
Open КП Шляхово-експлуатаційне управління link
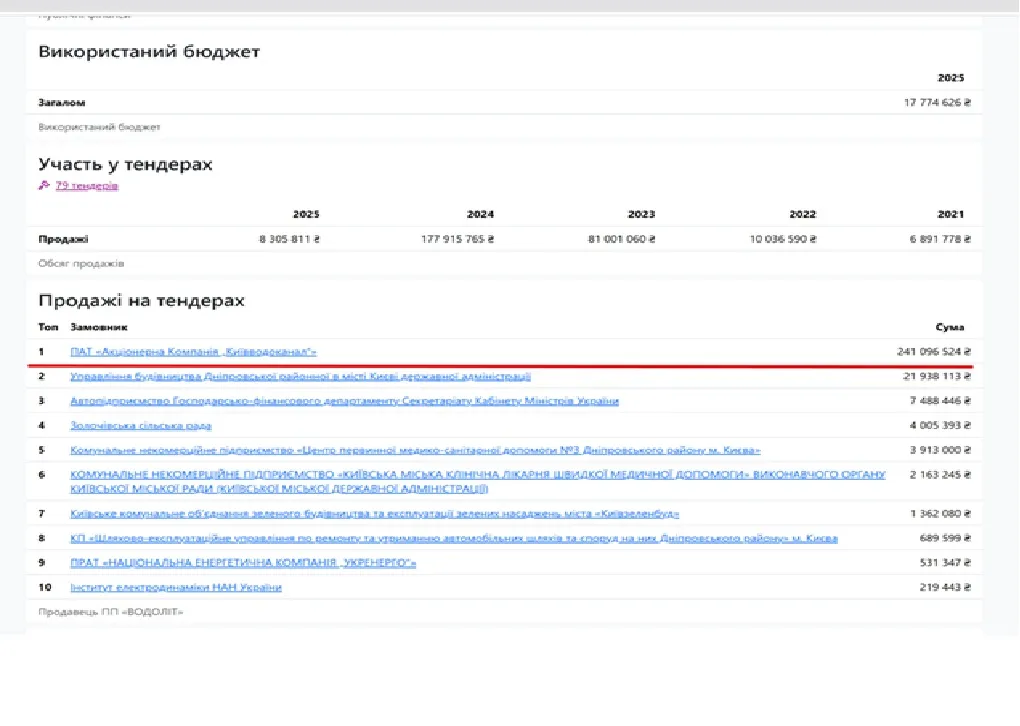pos(454,539)
